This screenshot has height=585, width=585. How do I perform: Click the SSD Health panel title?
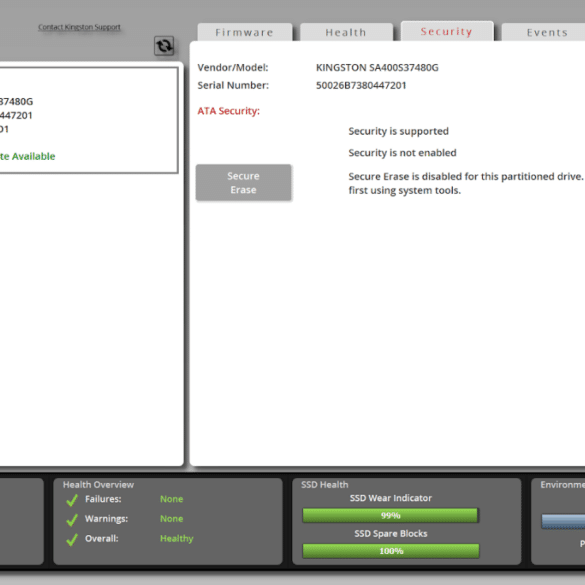click(325, 485)
